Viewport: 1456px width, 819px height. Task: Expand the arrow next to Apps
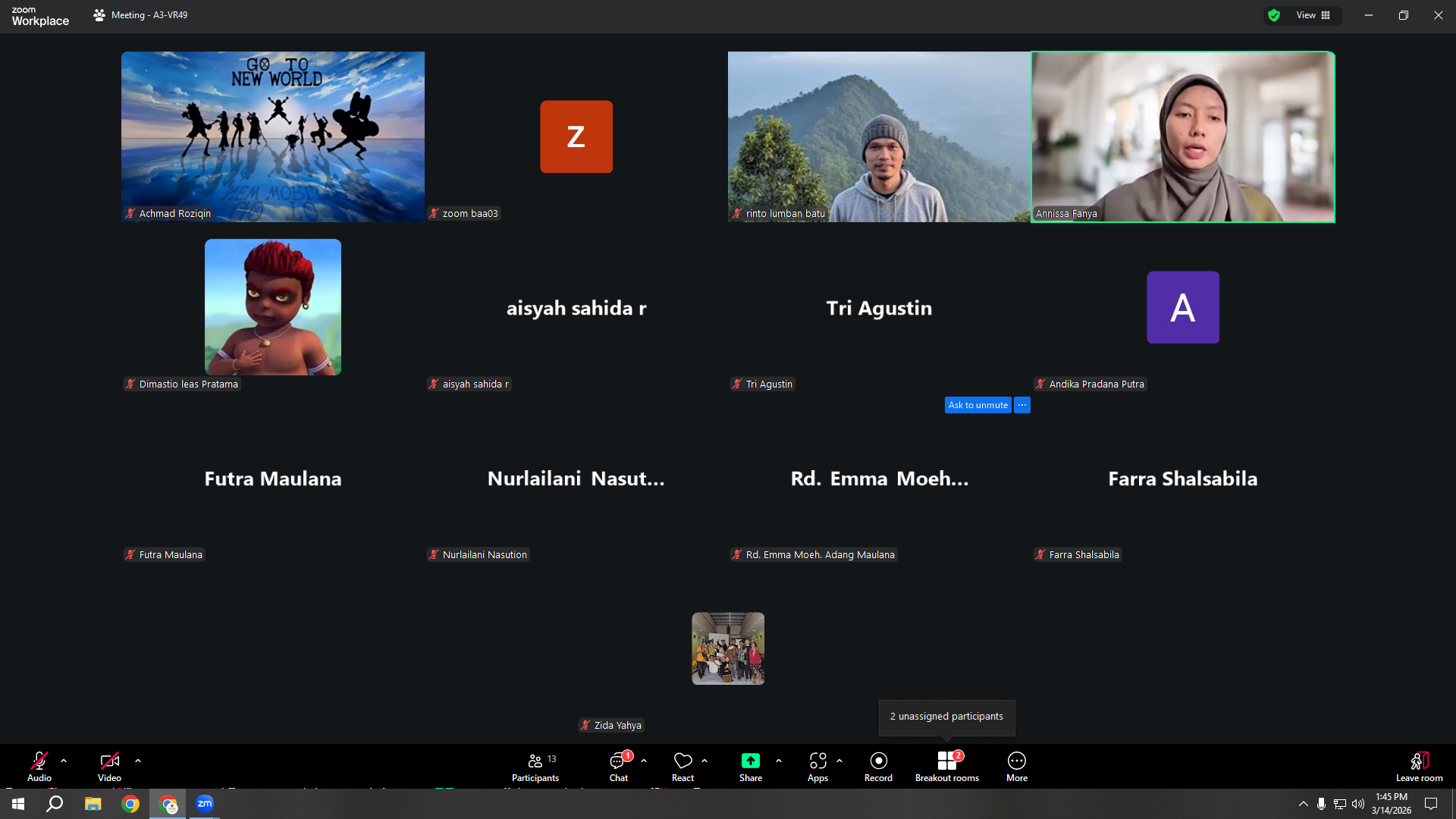coord(839,761)
